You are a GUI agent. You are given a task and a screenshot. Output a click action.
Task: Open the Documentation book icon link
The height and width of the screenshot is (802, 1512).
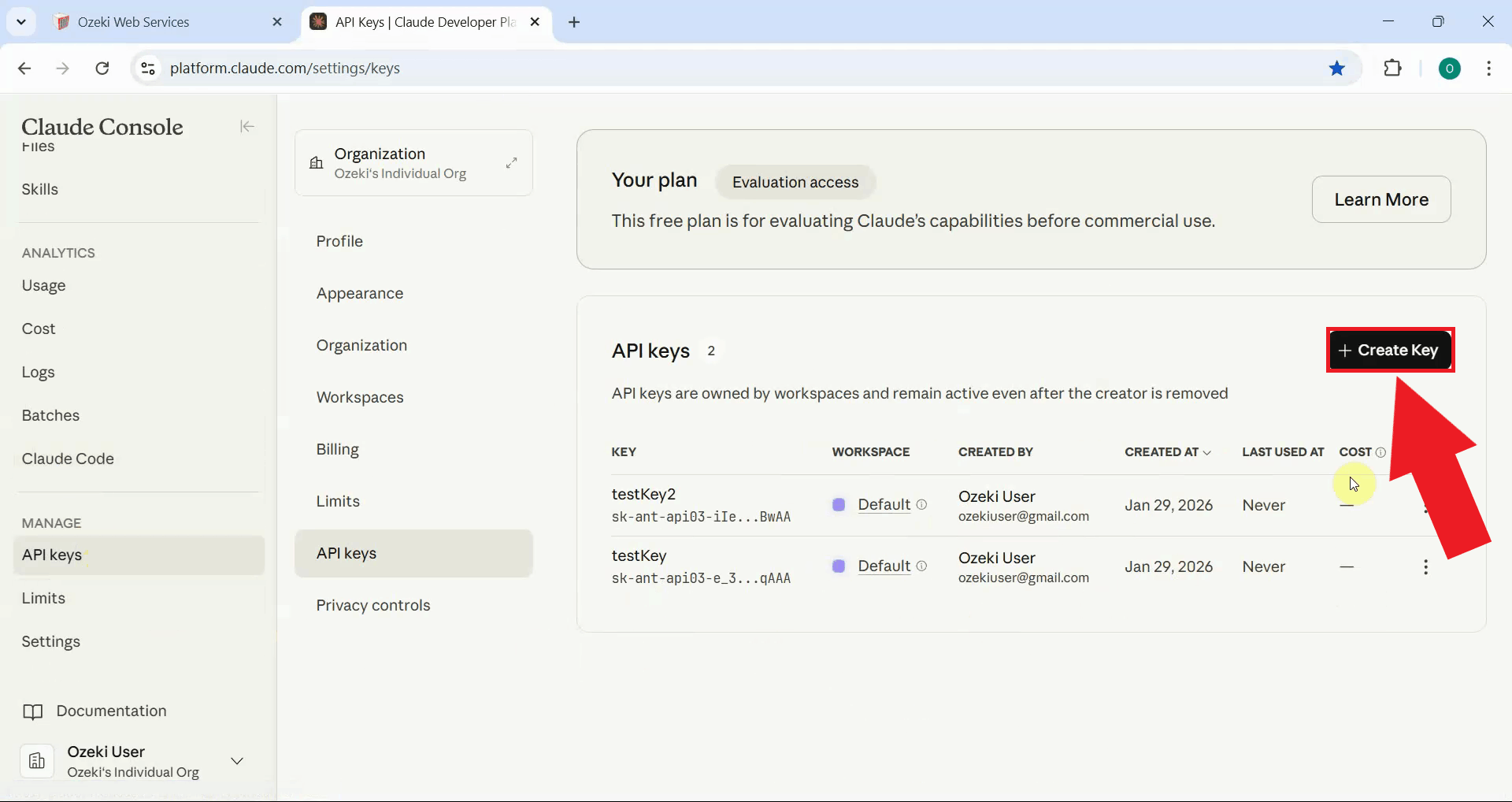coord(32,712)
